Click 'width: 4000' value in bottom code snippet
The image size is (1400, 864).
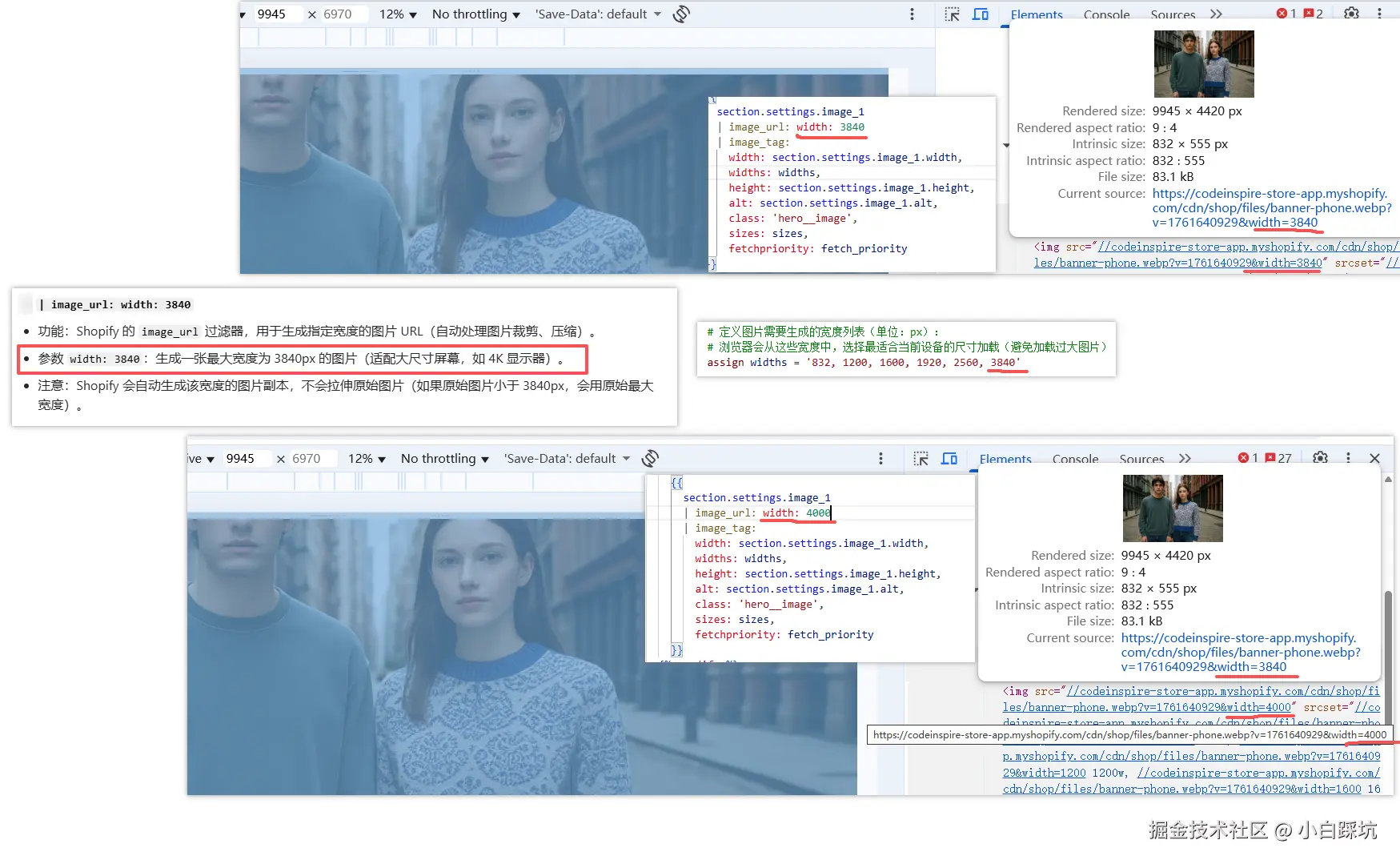796,512
